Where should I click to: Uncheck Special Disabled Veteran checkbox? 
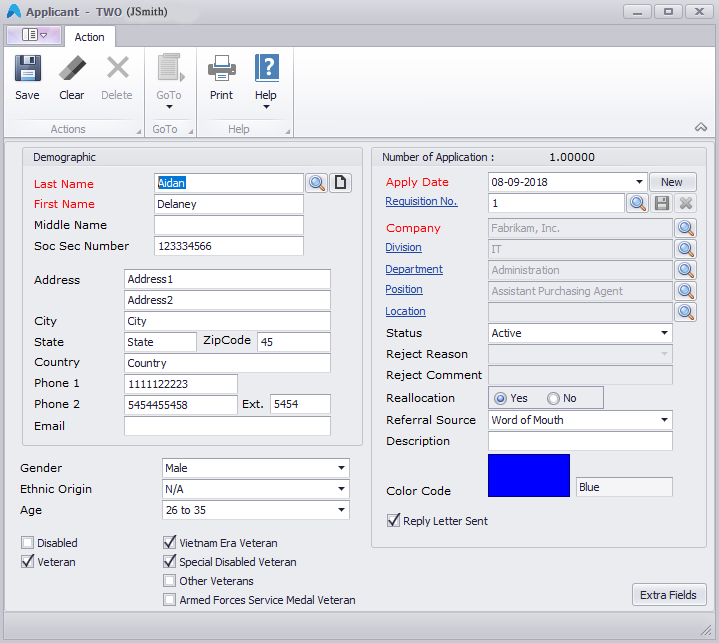click(170, 561)
